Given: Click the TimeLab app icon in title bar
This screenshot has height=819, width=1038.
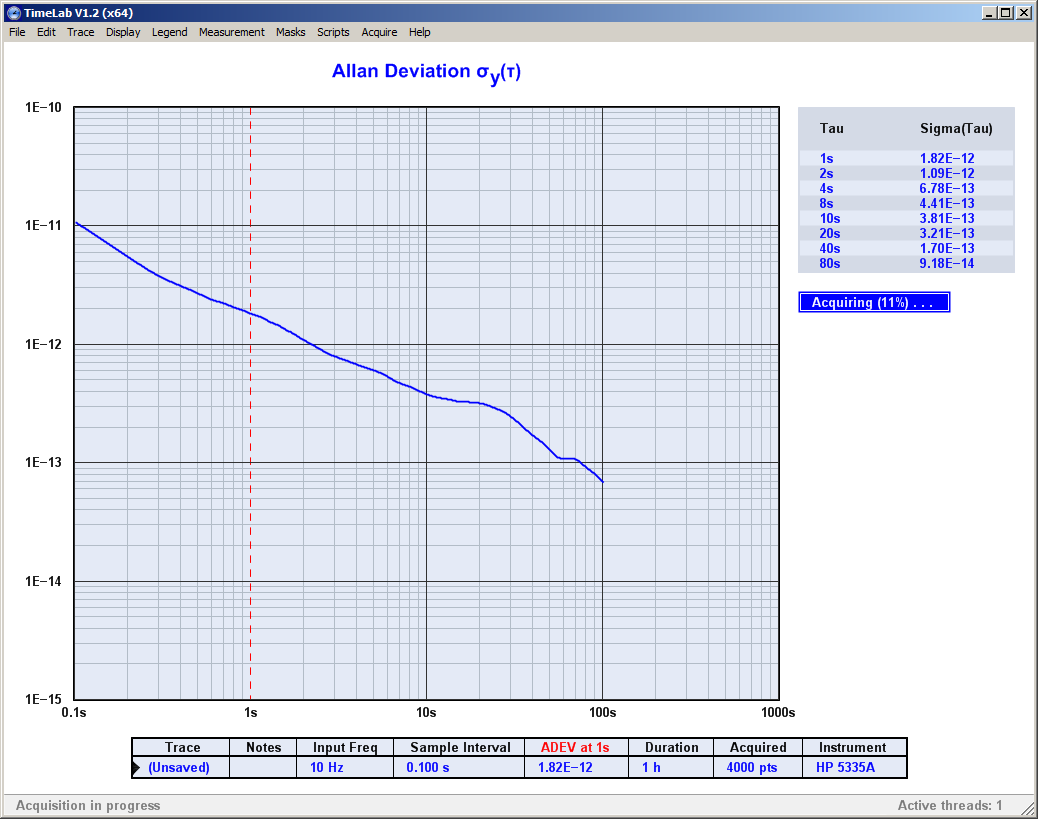Looking at the screenshot, I should 13,13.
